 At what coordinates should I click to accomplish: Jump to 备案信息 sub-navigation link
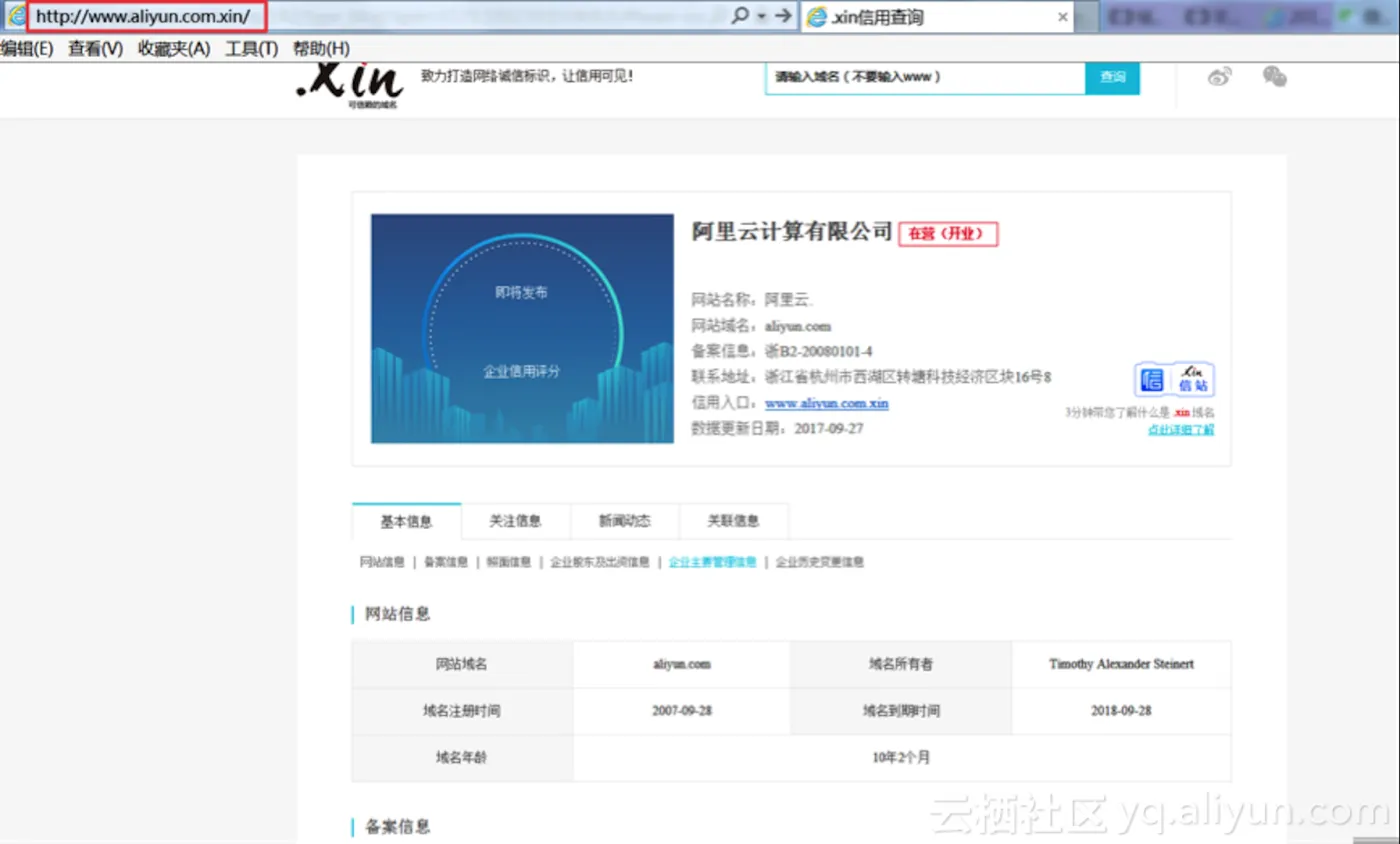pos(446,562)
